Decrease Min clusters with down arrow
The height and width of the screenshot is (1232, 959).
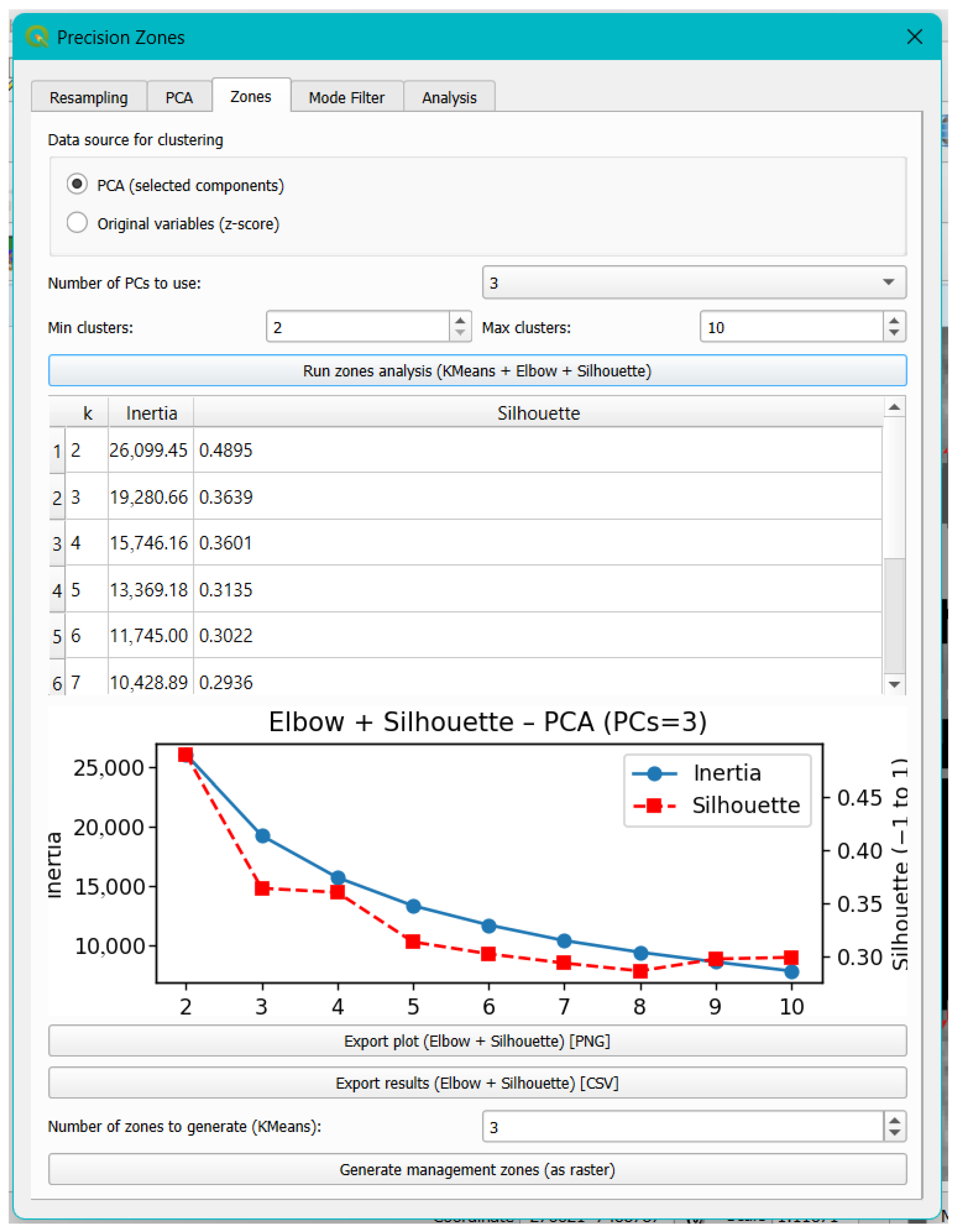click(x=460, y=333)
